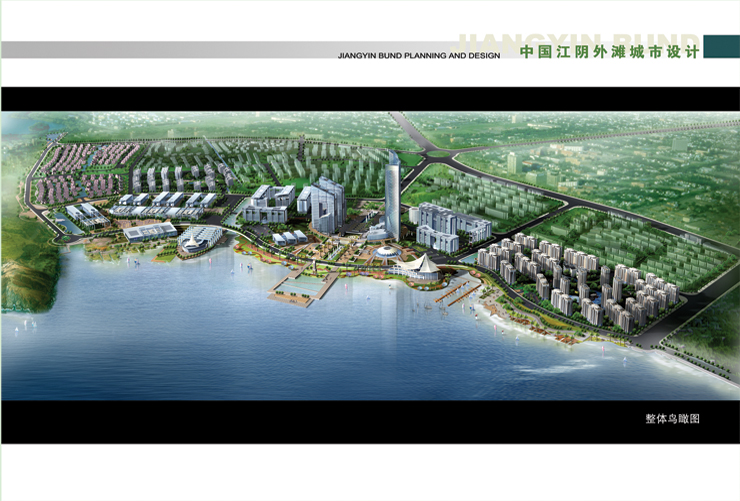Click the caption "整体鸟瞰图"
The height and width of the screenshot is (501, 740).
pyautogui.click(x=673, y=419)
